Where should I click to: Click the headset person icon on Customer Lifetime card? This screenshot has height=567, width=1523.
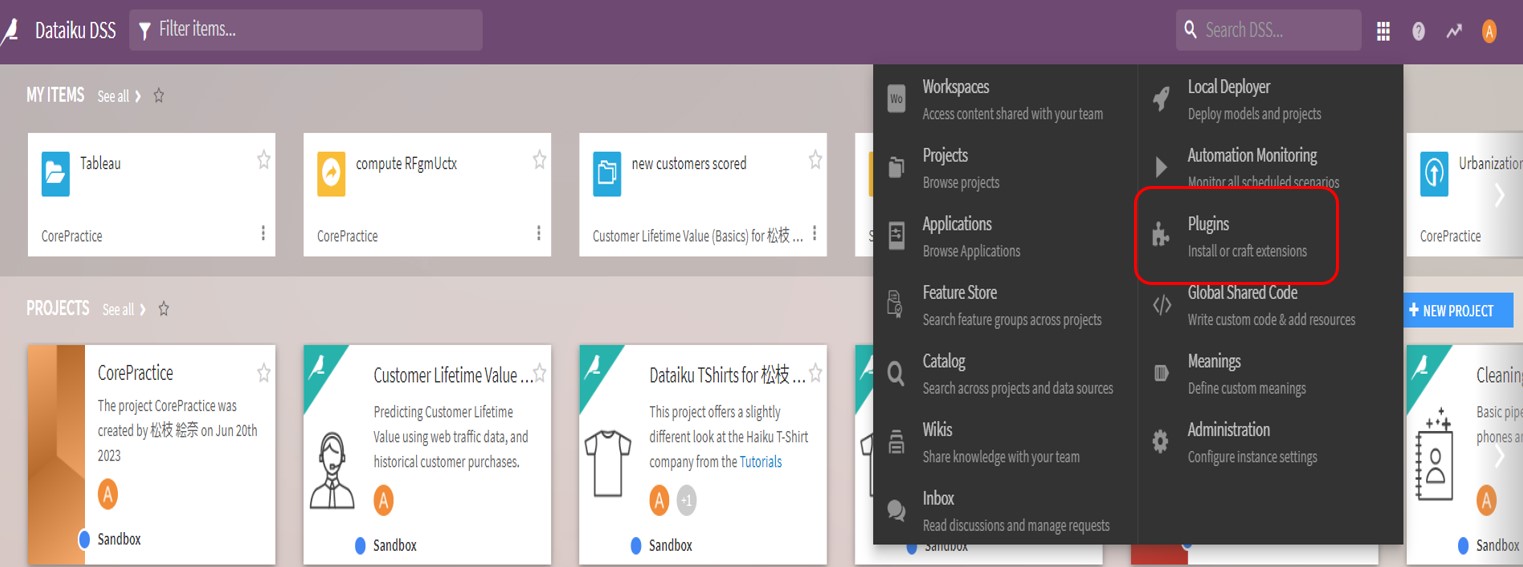pyautogui.click(x=332, y=469)
